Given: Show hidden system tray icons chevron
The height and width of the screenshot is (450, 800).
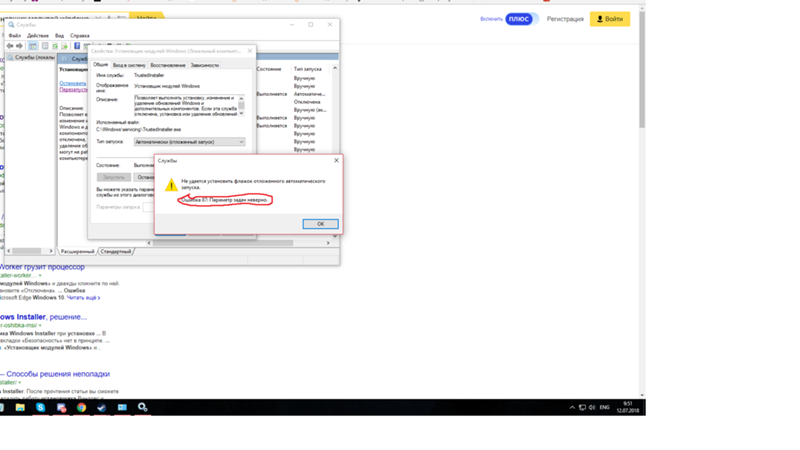Looking at the screenshot, I should (572, 407).
